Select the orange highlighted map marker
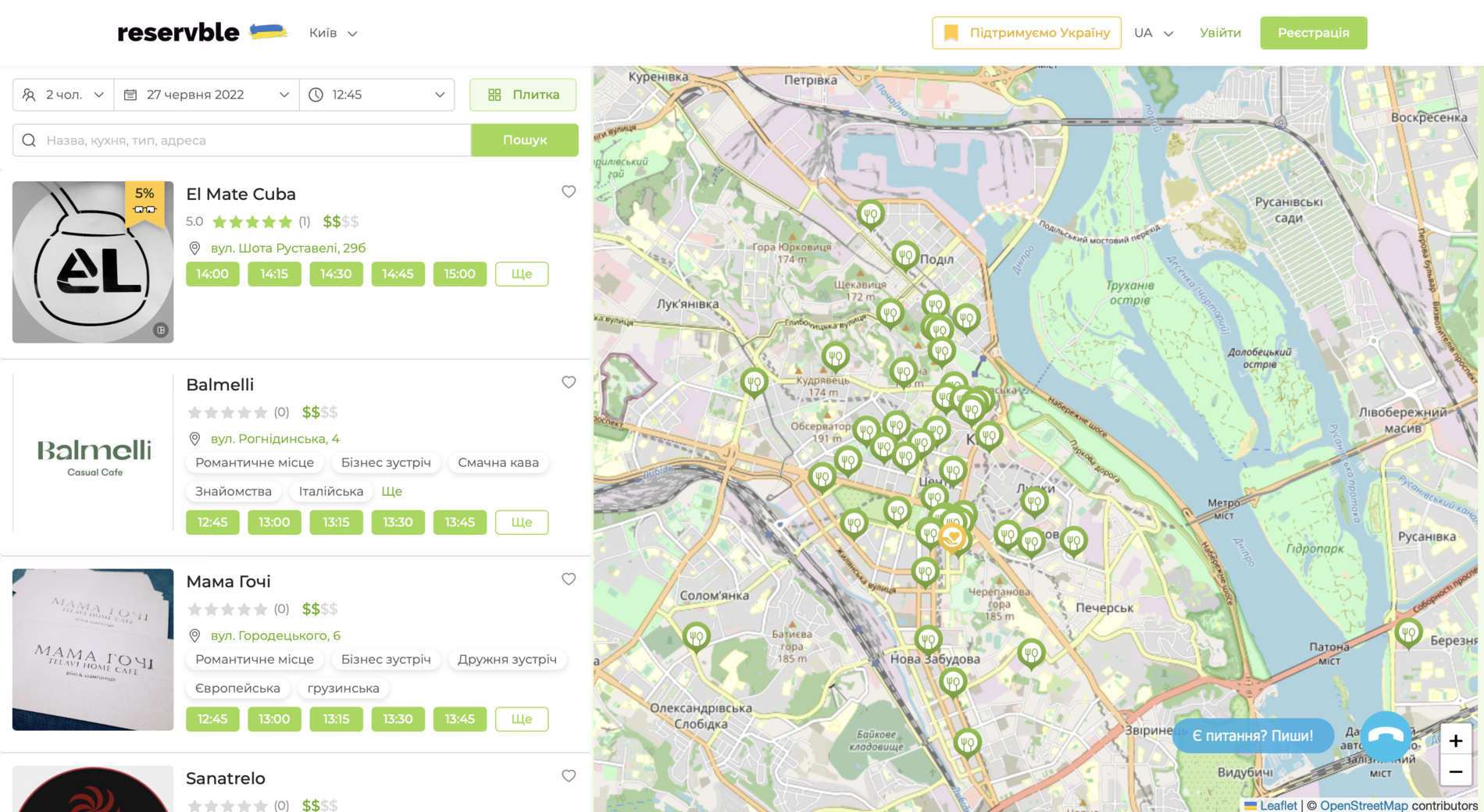This screenshot has height=812, width=1484. [952, 538]
